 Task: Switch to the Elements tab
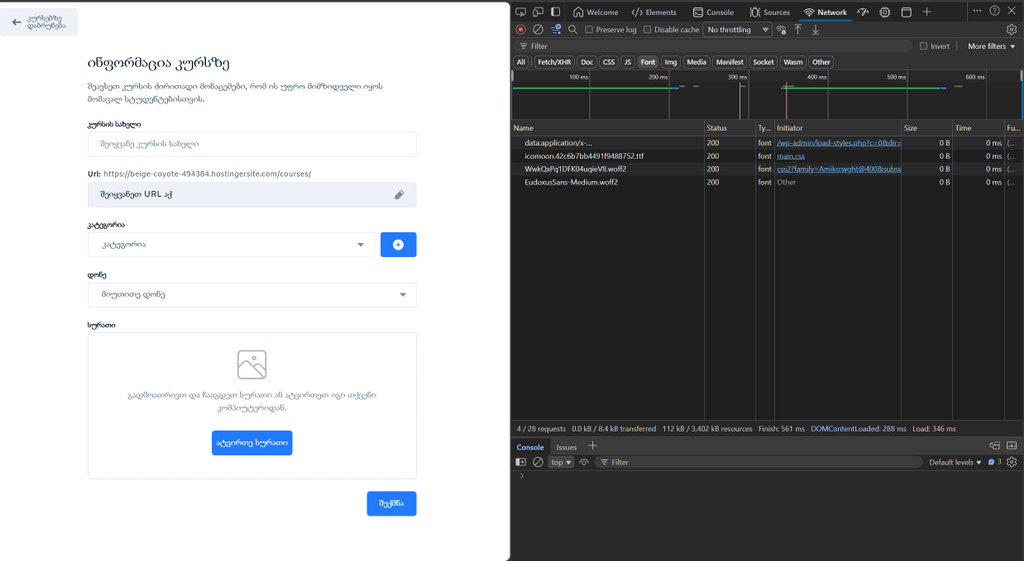point(654,12)
